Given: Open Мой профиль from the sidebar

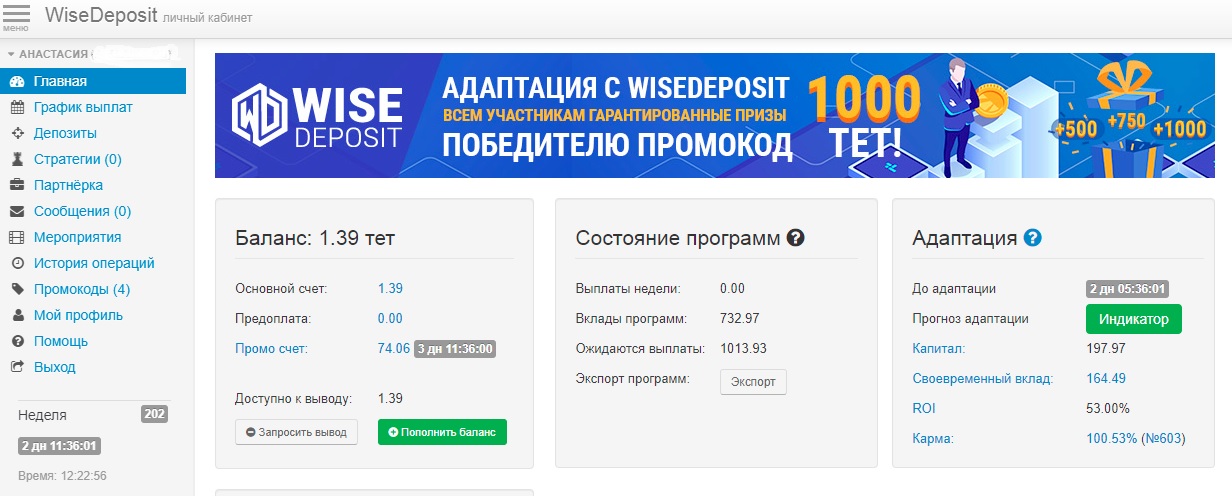Looking at the screenshot, I should pos(78,316).
